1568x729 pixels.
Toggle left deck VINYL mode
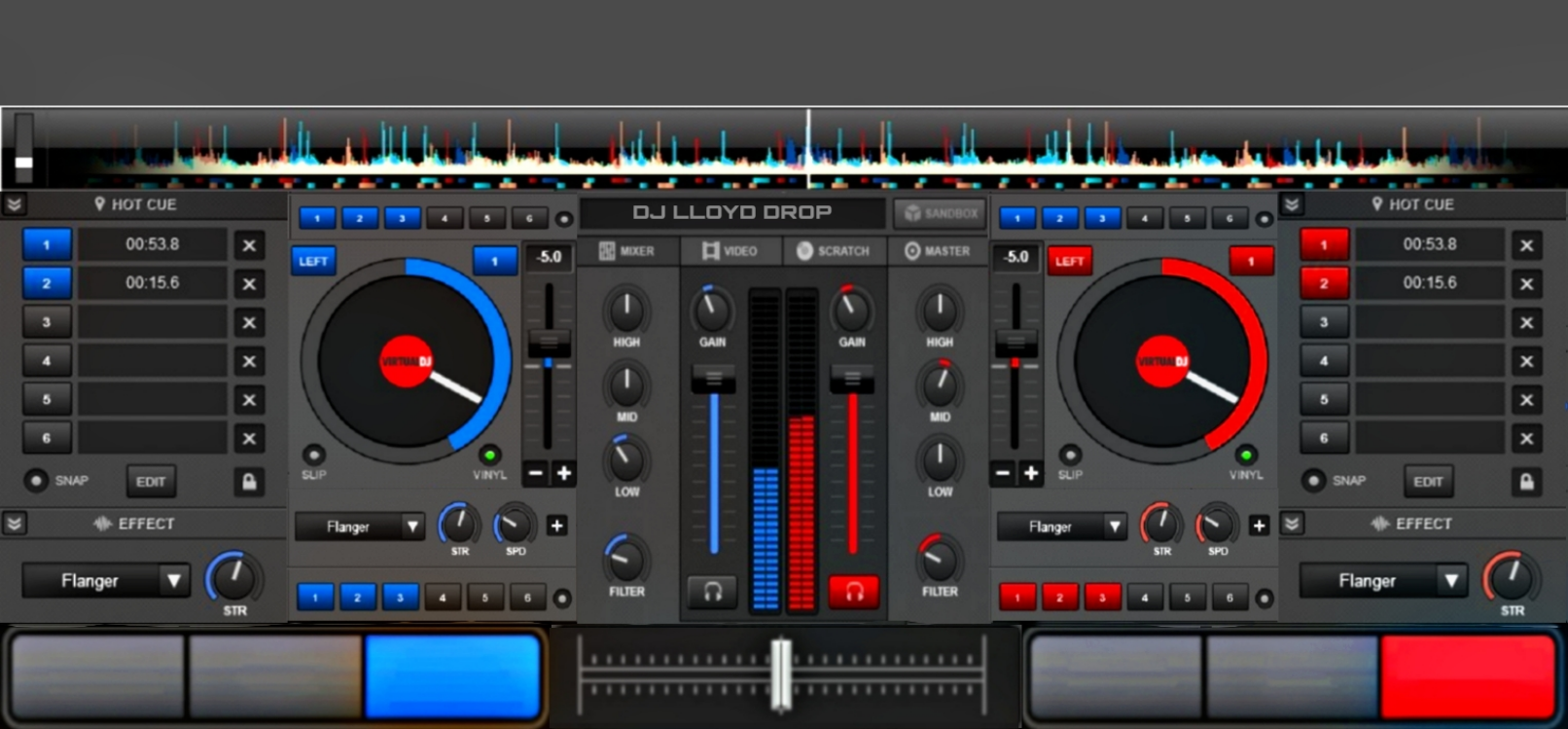click(x=489, y=455)
